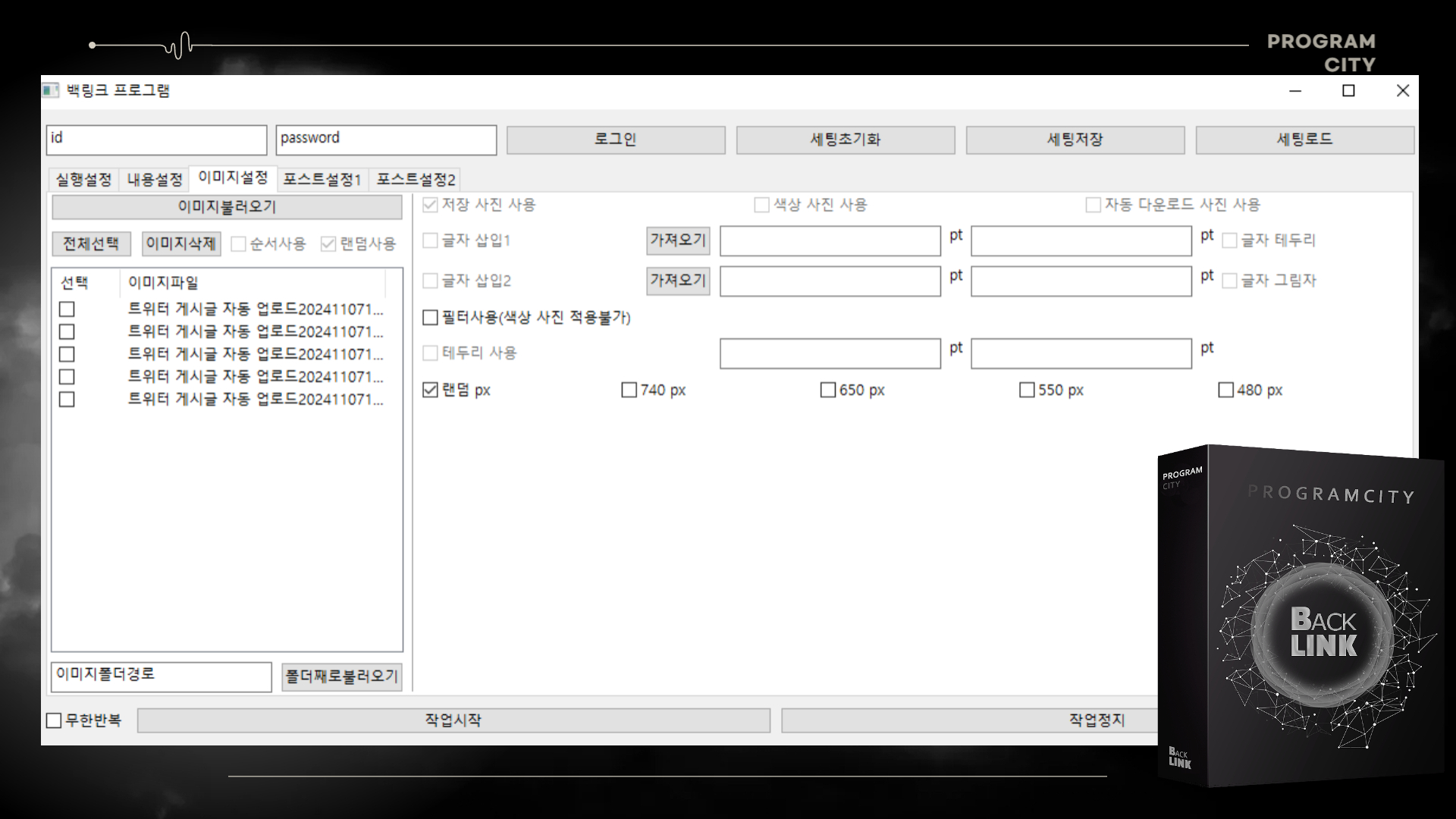The width and height of the screenshot is (1456, 819).
Task: Minimize the 백링크 프로그램 window
Action: 1295,91
